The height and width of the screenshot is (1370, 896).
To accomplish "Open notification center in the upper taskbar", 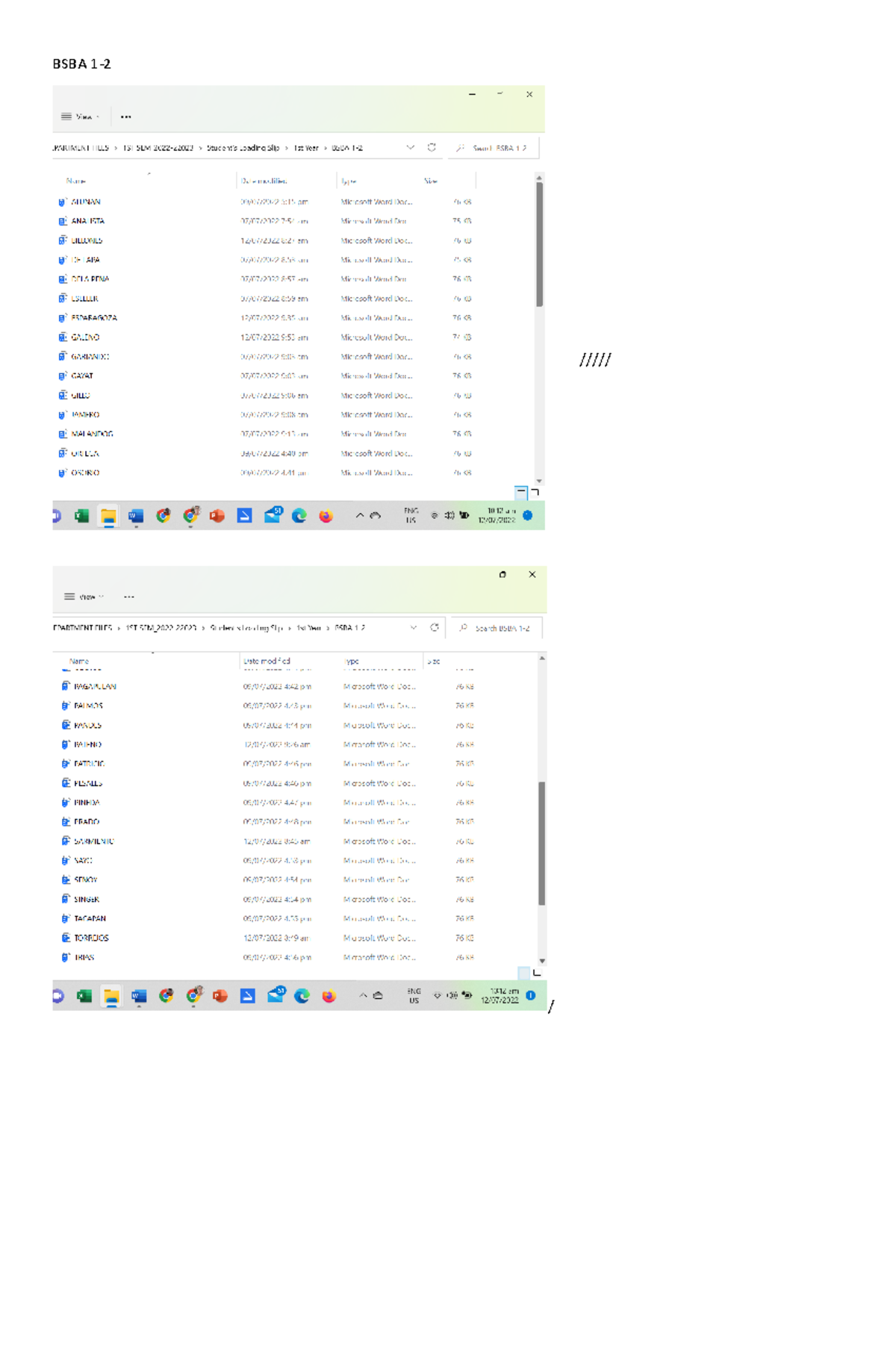I will coord(528,515).
